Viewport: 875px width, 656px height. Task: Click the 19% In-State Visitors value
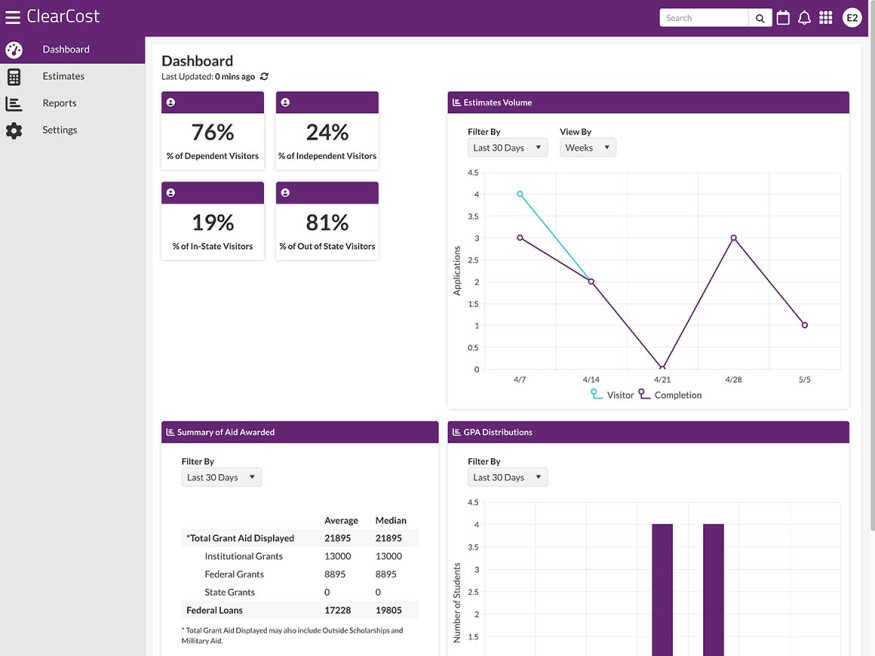pyautogui.click(x=213, y=223)
